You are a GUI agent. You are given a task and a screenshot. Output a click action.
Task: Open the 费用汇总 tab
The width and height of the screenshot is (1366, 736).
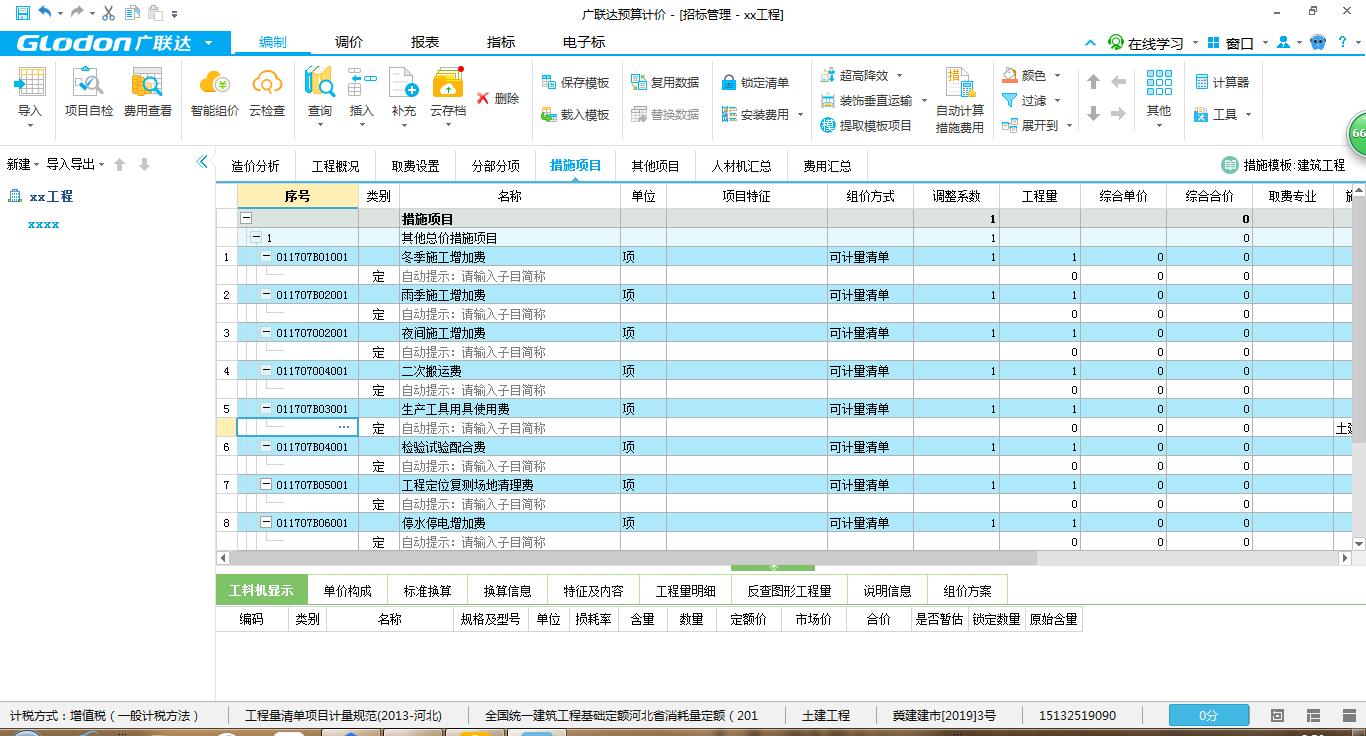[828, 166]
